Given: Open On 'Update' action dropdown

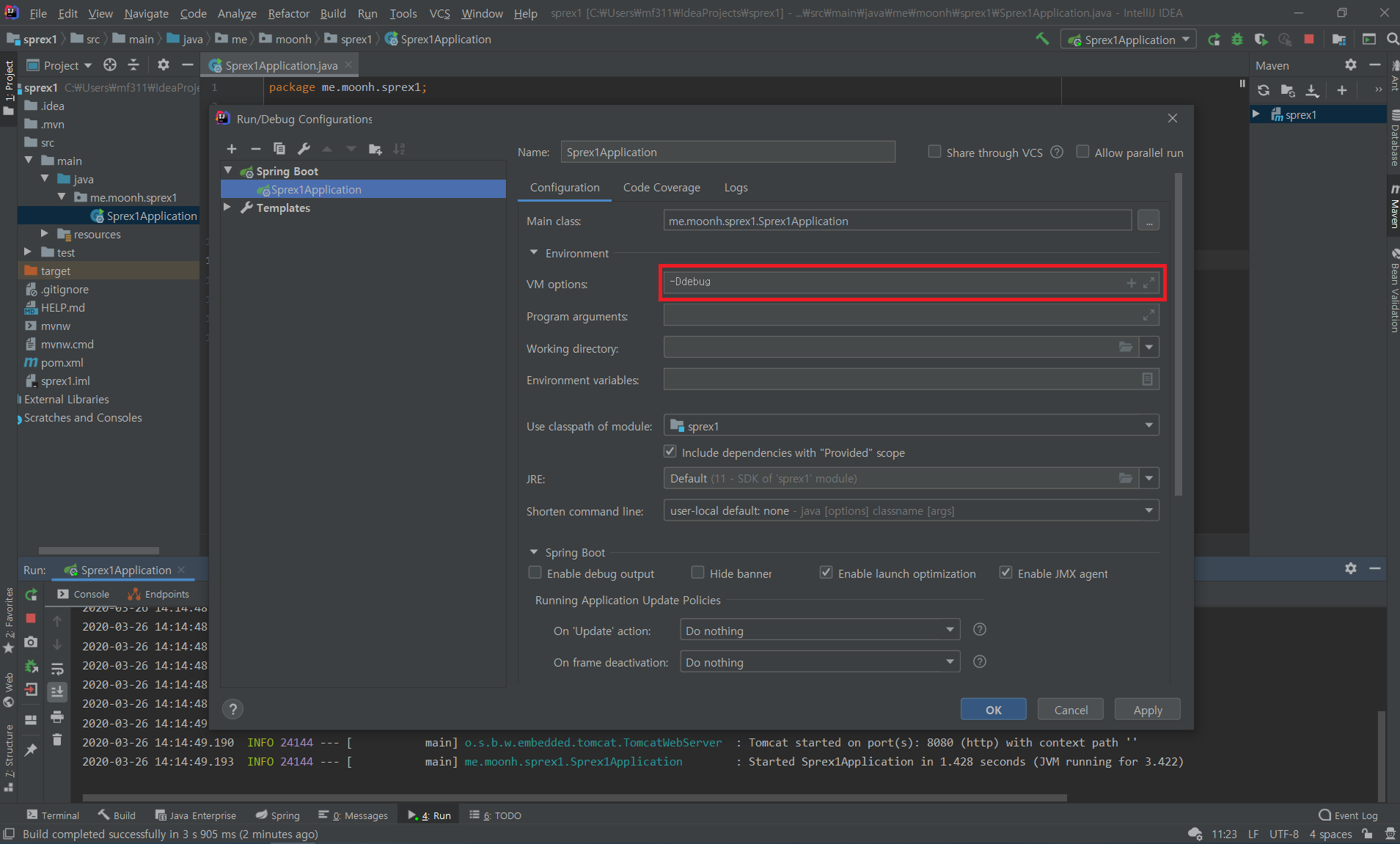Looking at the screenshot, I should (820, 630).
